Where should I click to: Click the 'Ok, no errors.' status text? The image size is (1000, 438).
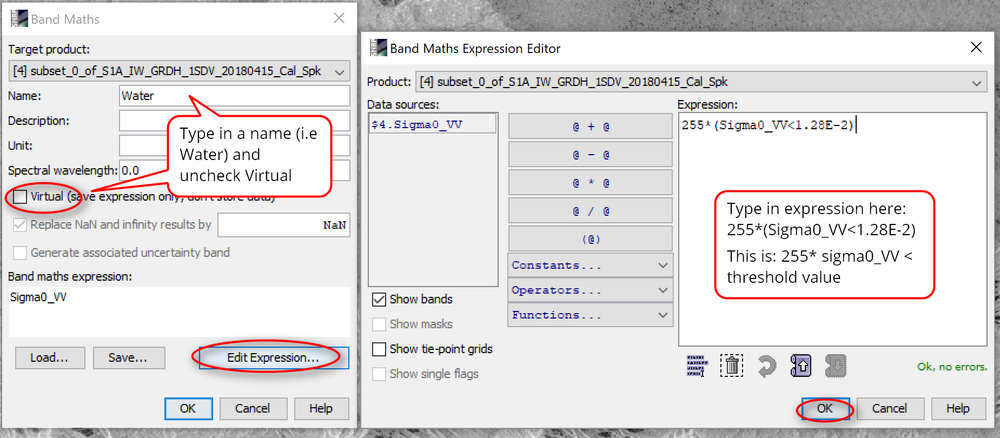tap(951, 367)
